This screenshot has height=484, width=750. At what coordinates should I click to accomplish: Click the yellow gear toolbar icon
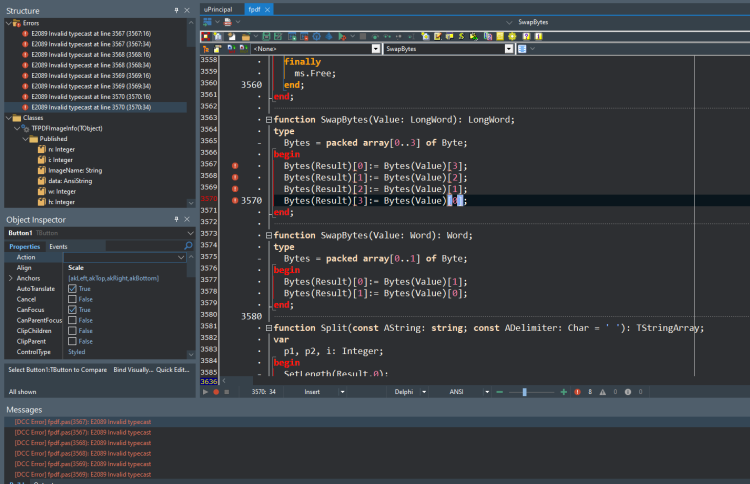coord(512,36)
